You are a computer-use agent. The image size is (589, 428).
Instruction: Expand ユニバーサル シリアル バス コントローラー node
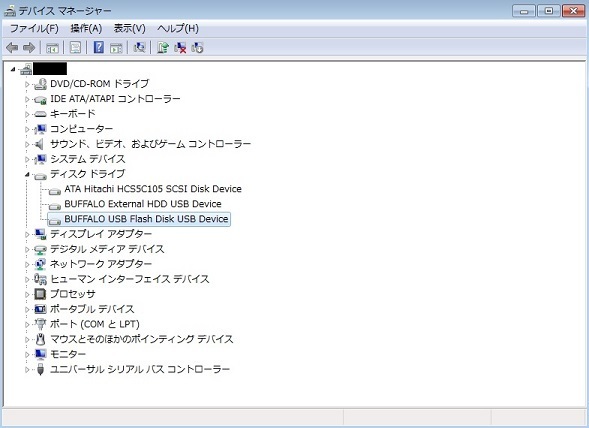[x=27, y=370]
